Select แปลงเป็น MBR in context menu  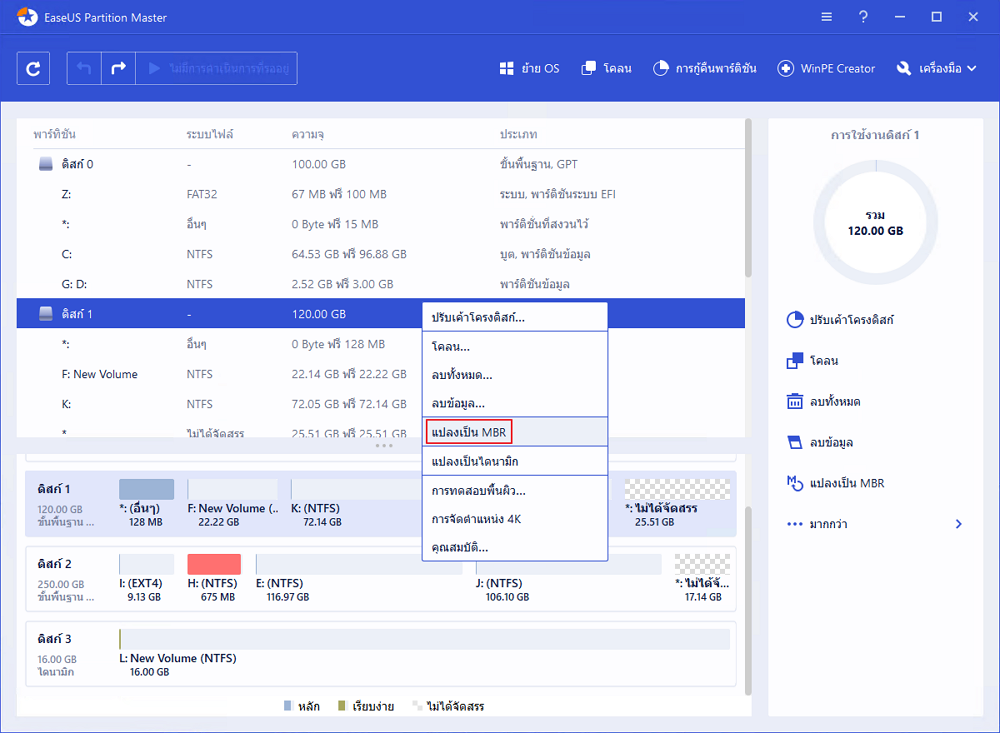[x=515, y=432]
